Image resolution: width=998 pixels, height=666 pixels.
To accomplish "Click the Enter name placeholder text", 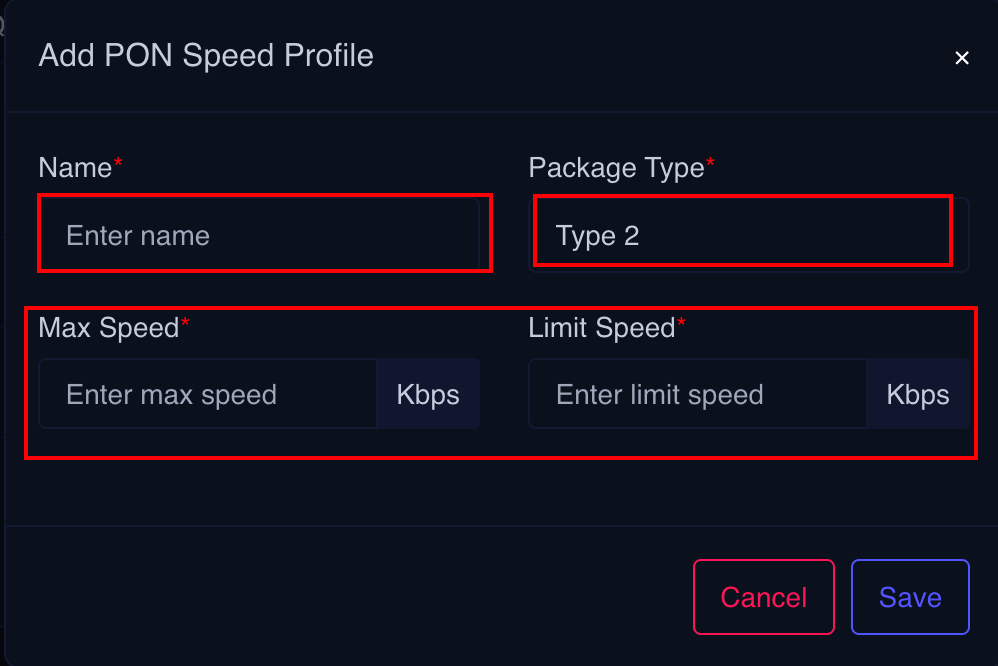I will click(x=138, y=236).
